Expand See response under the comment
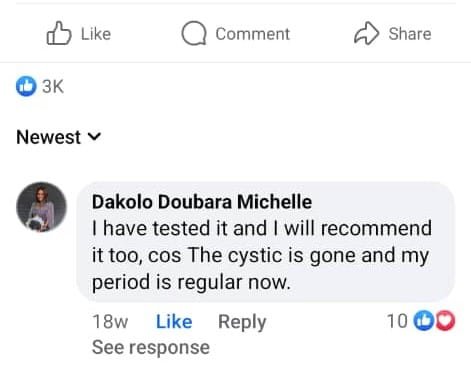Viewport: 471px width, 372px height. [151, 348]
